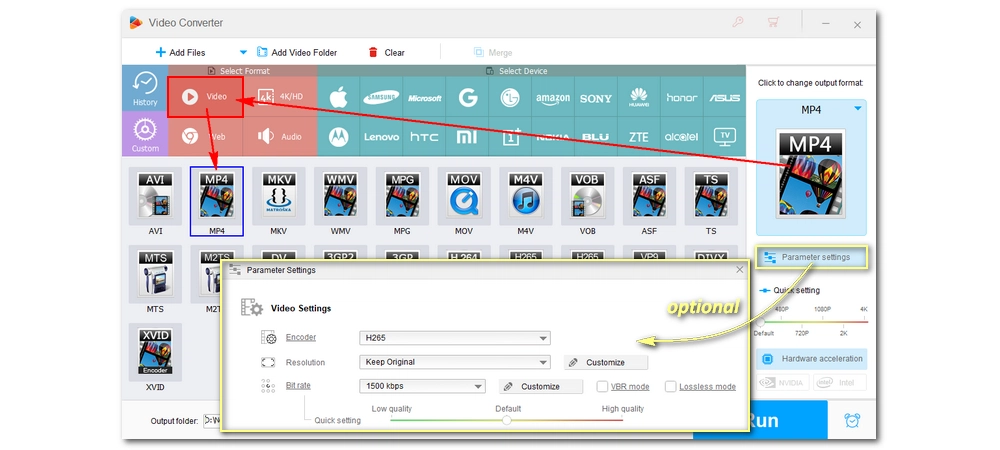The height and width of the screenshot is (450, 1000).
Task: Toggle Hardware acceleration
Action: click(812, 359)
